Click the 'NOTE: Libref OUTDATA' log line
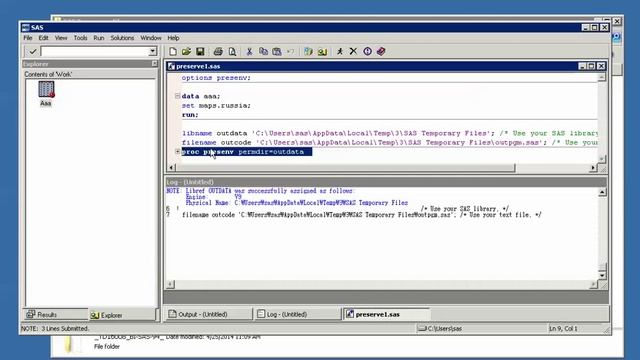This screenshot has width=640, height=360. click(x=260, y=191)
